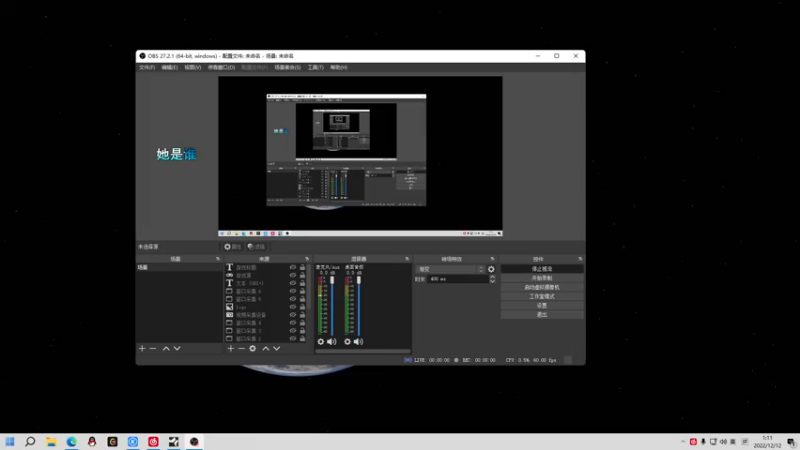Pop out the Sources (来源) dock panel

307,259
